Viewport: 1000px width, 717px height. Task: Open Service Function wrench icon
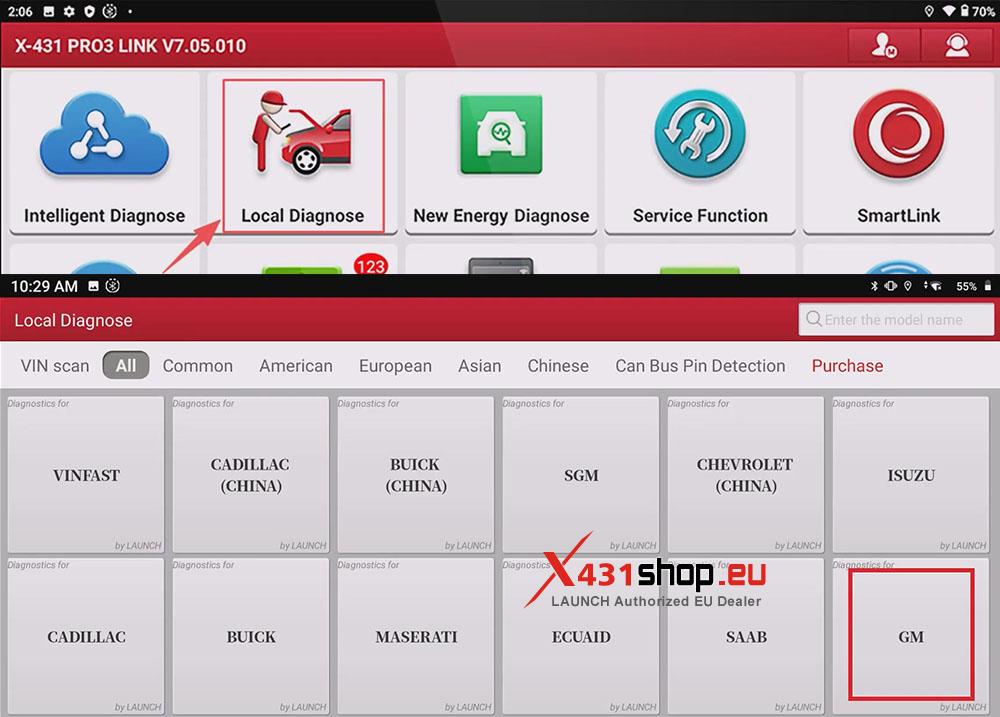(x=700, y=134)
